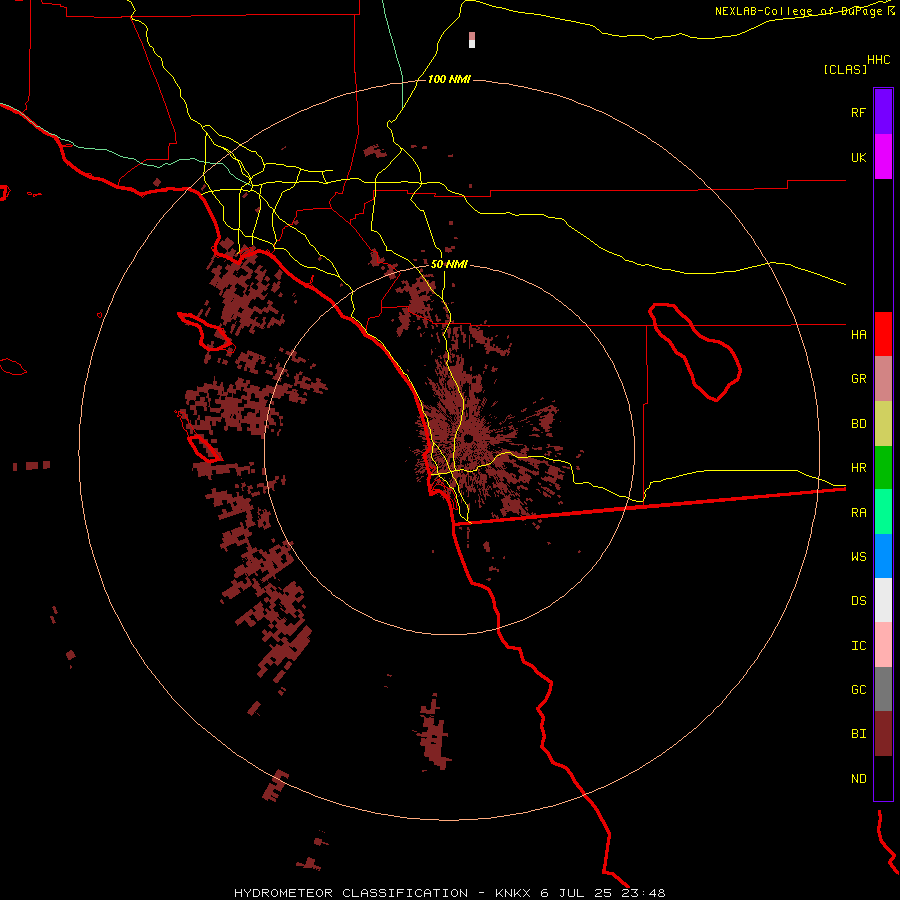Click the UK label in the legend
This screenshot has height=900, width=900.
[x=858, y=158]
